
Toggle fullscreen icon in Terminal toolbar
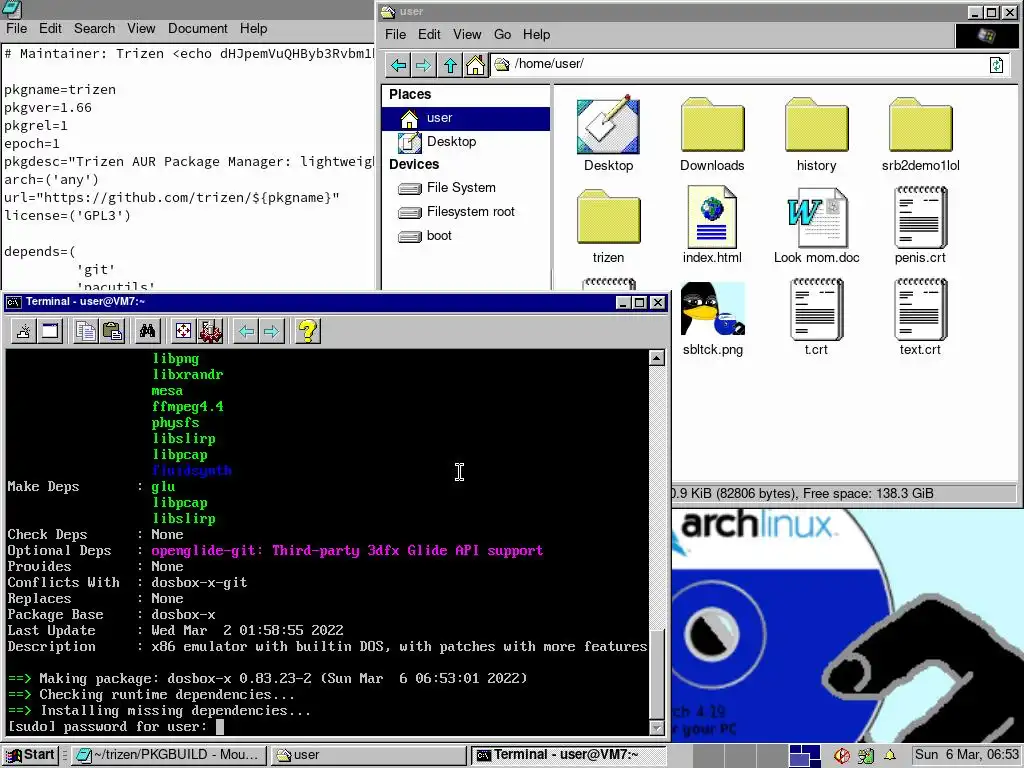pos(184,331)
